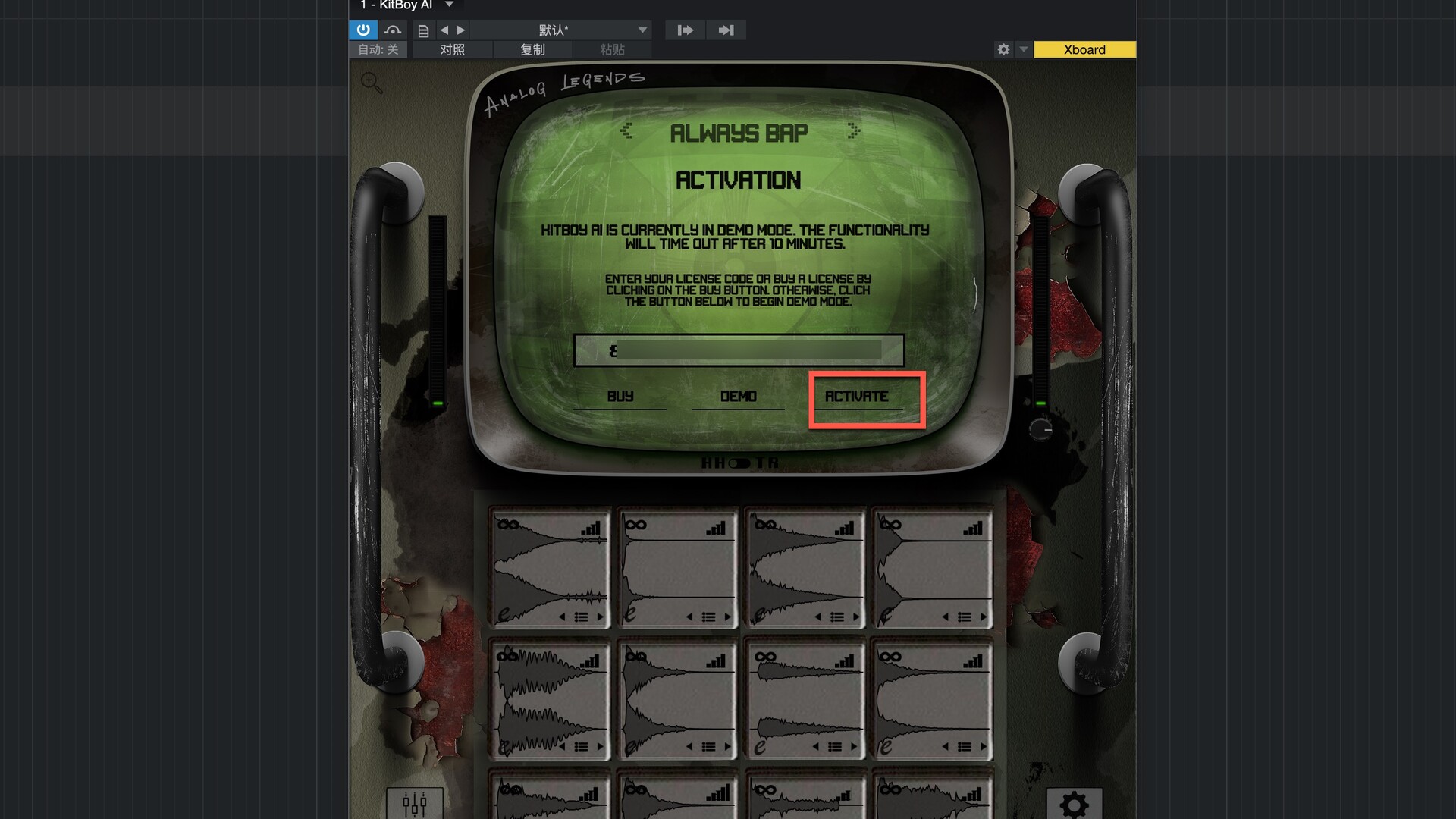Switch to next kit after ALWAYS BAP
Viewport: 1456px width, 819px height.
(854, 131)
